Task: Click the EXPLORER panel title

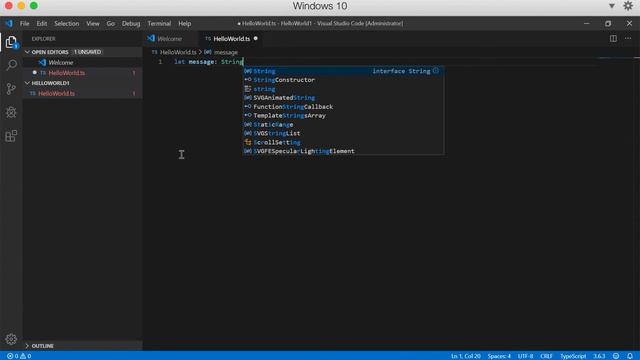Action: tap(43, 39)
